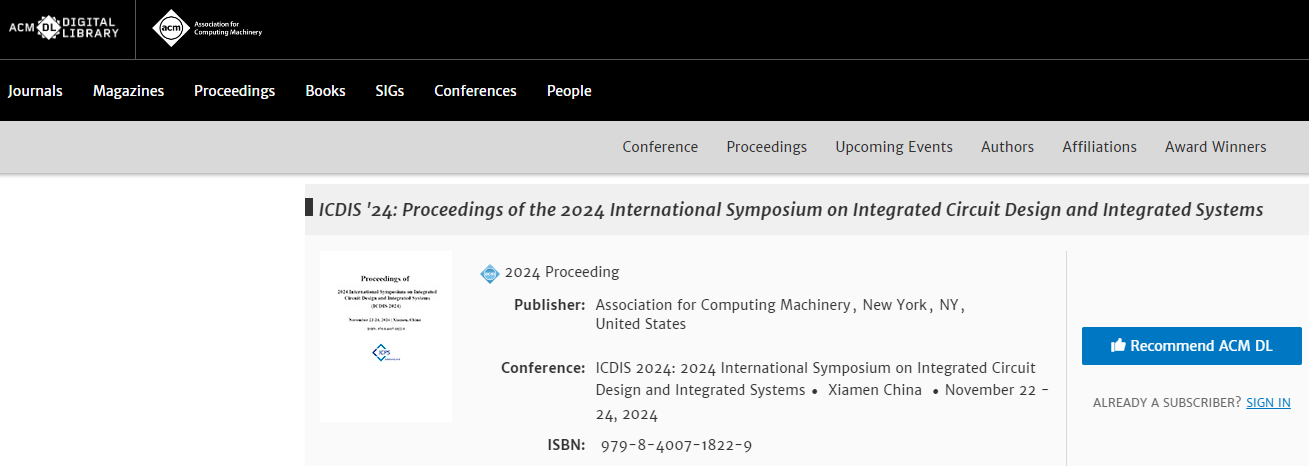Go to the Conference tab in gray bar
The height and width of the screenshot is (466, 1309).
click(660, 147)
